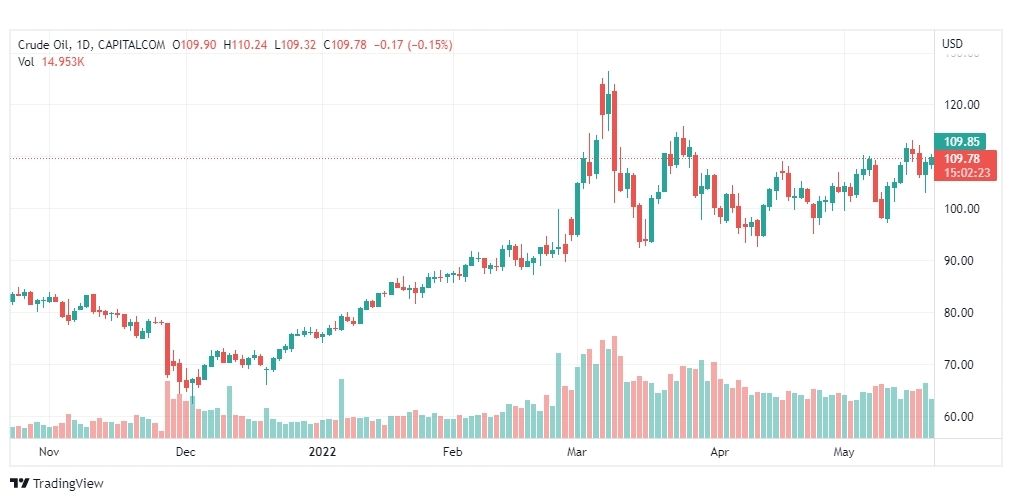Click the Vol value 14.953K
Viewport: 1012px width, 501px height.
coord(62,62)
